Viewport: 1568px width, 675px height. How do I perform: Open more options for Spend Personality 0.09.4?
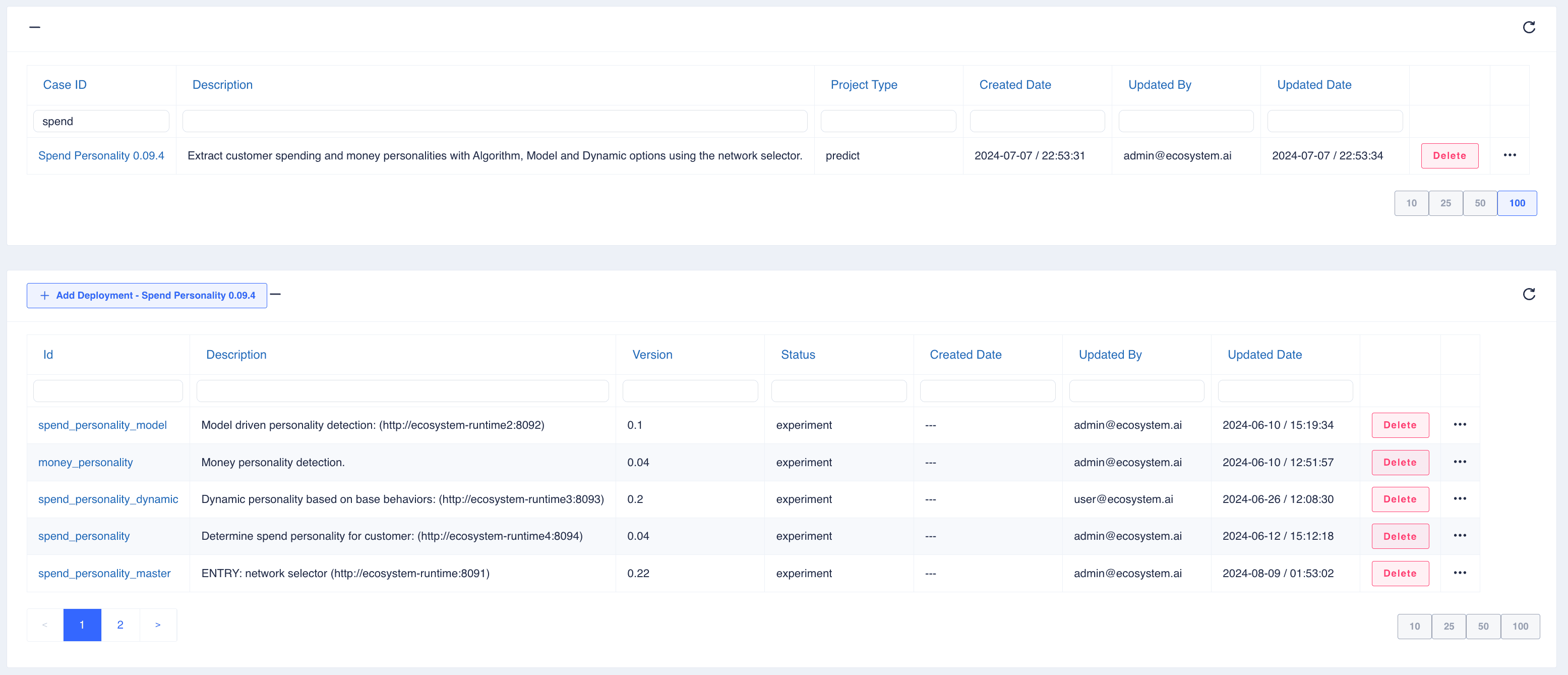tap(1510, 155)
